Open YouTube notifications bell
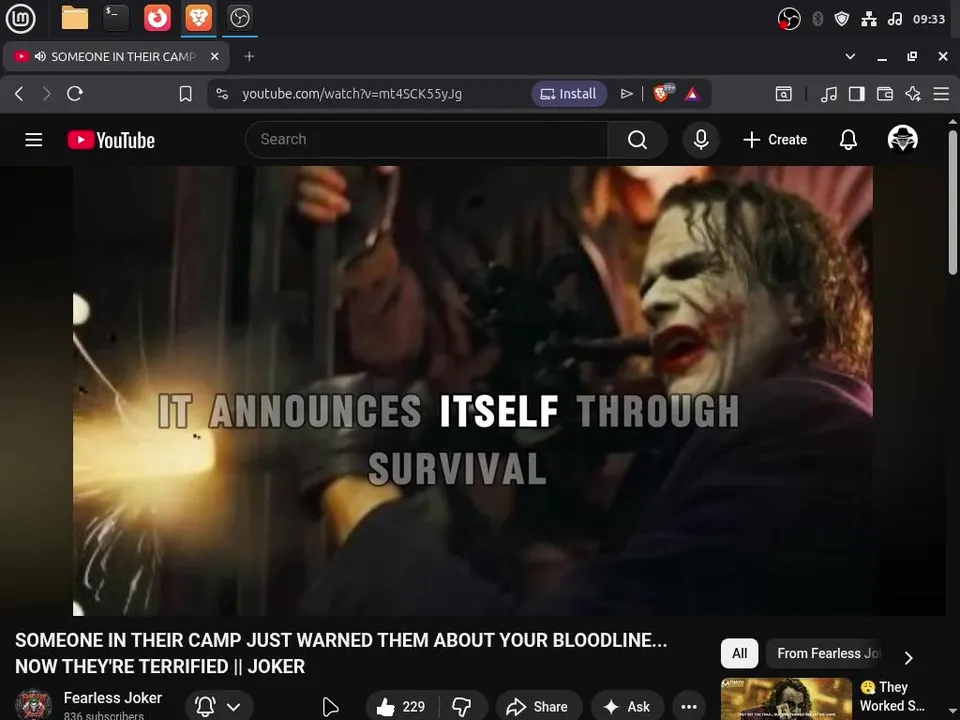The width and height of the screenshot is (960, 720). [x=848, y=140]
